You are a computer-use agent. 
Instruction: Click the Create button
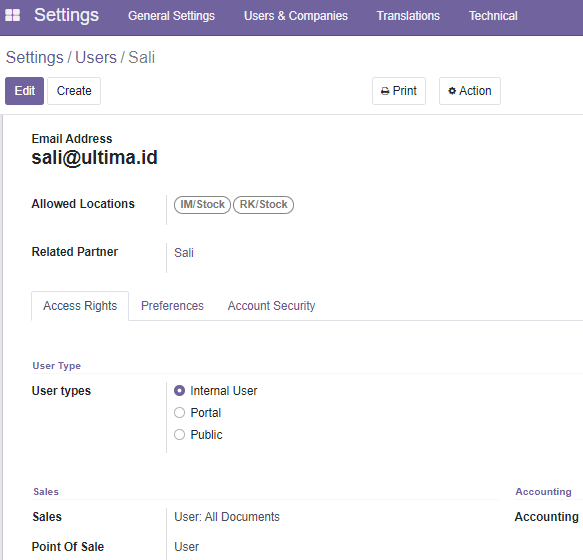(x=74, y=91)
